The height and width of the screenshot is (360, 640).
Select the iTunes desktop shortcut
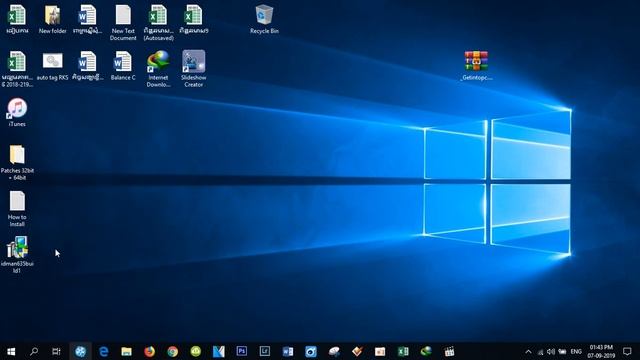click(x=17, y=112)
